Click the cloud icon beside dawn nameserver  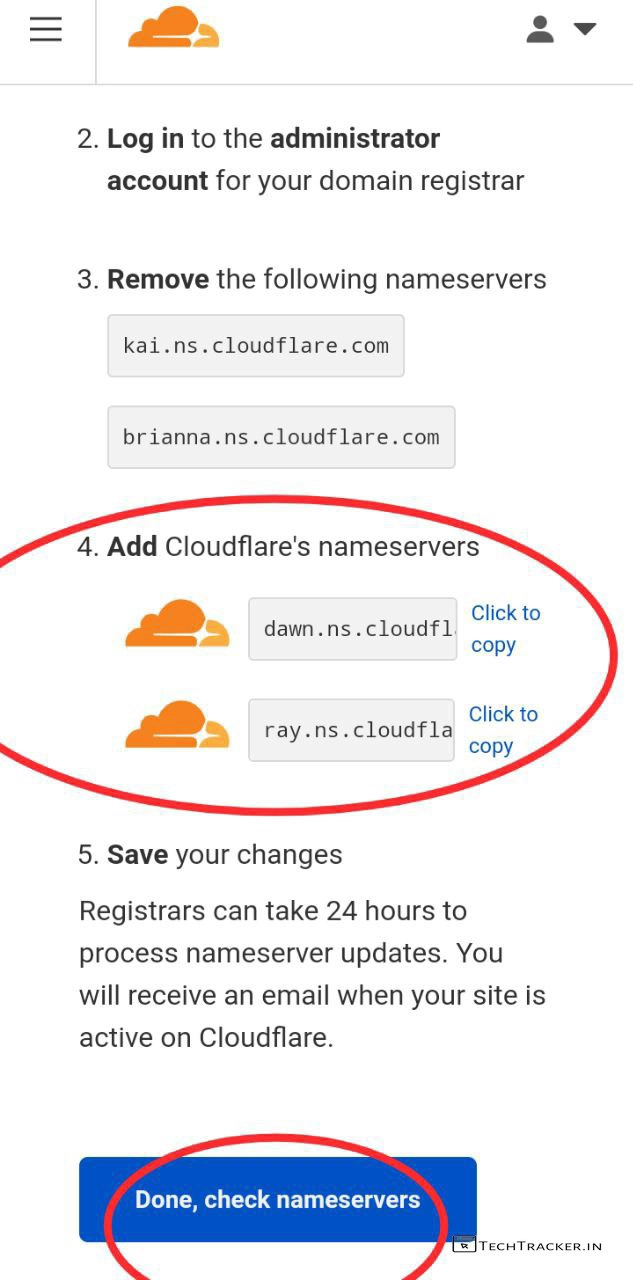pos(177,625)
